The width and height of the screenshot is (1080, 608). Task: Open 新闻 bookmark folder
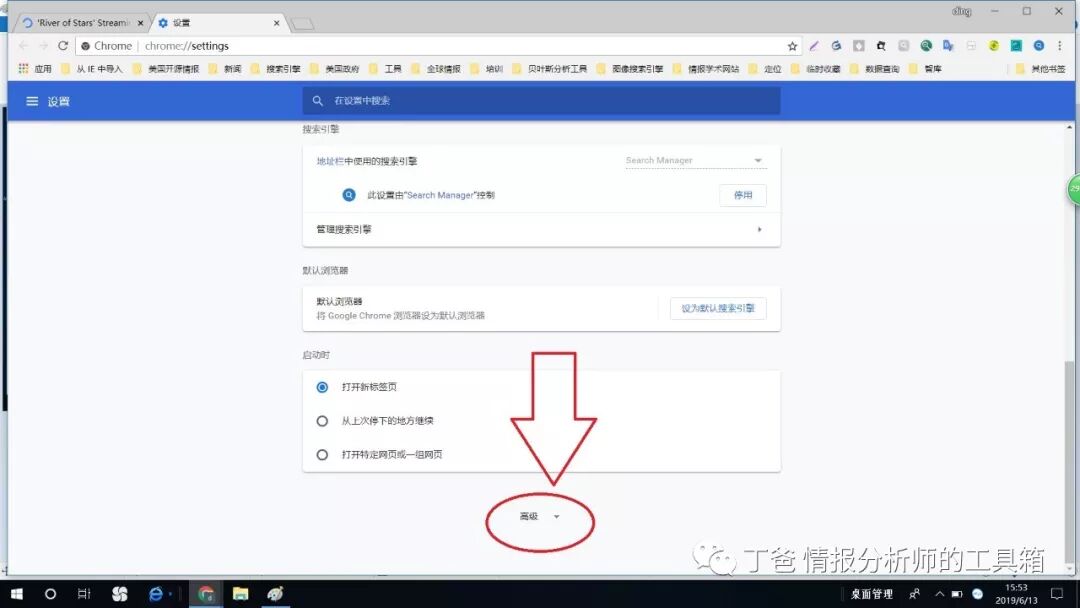coord(225,69)
